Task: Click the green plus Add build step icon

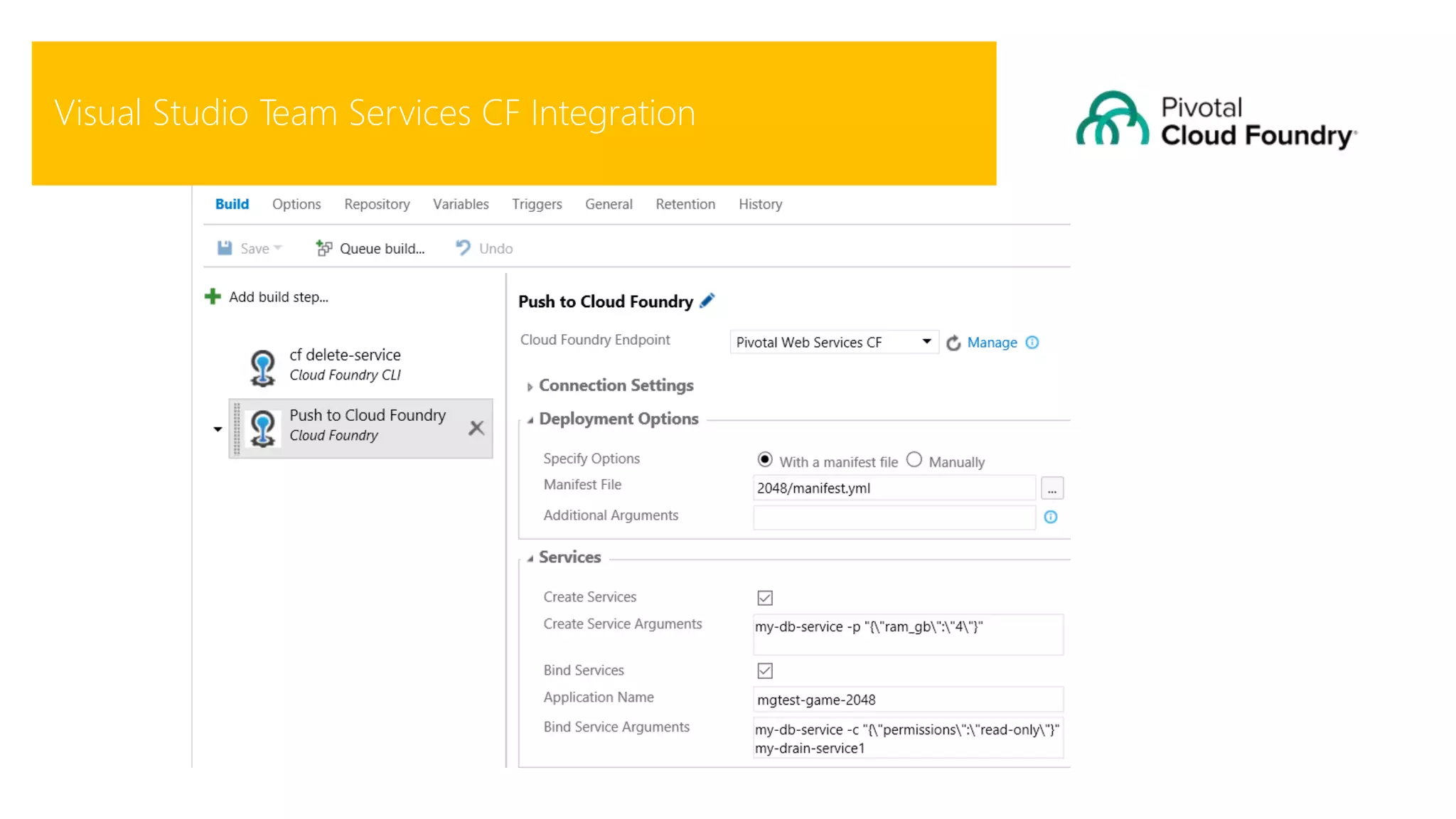Action: coord(213,296)
